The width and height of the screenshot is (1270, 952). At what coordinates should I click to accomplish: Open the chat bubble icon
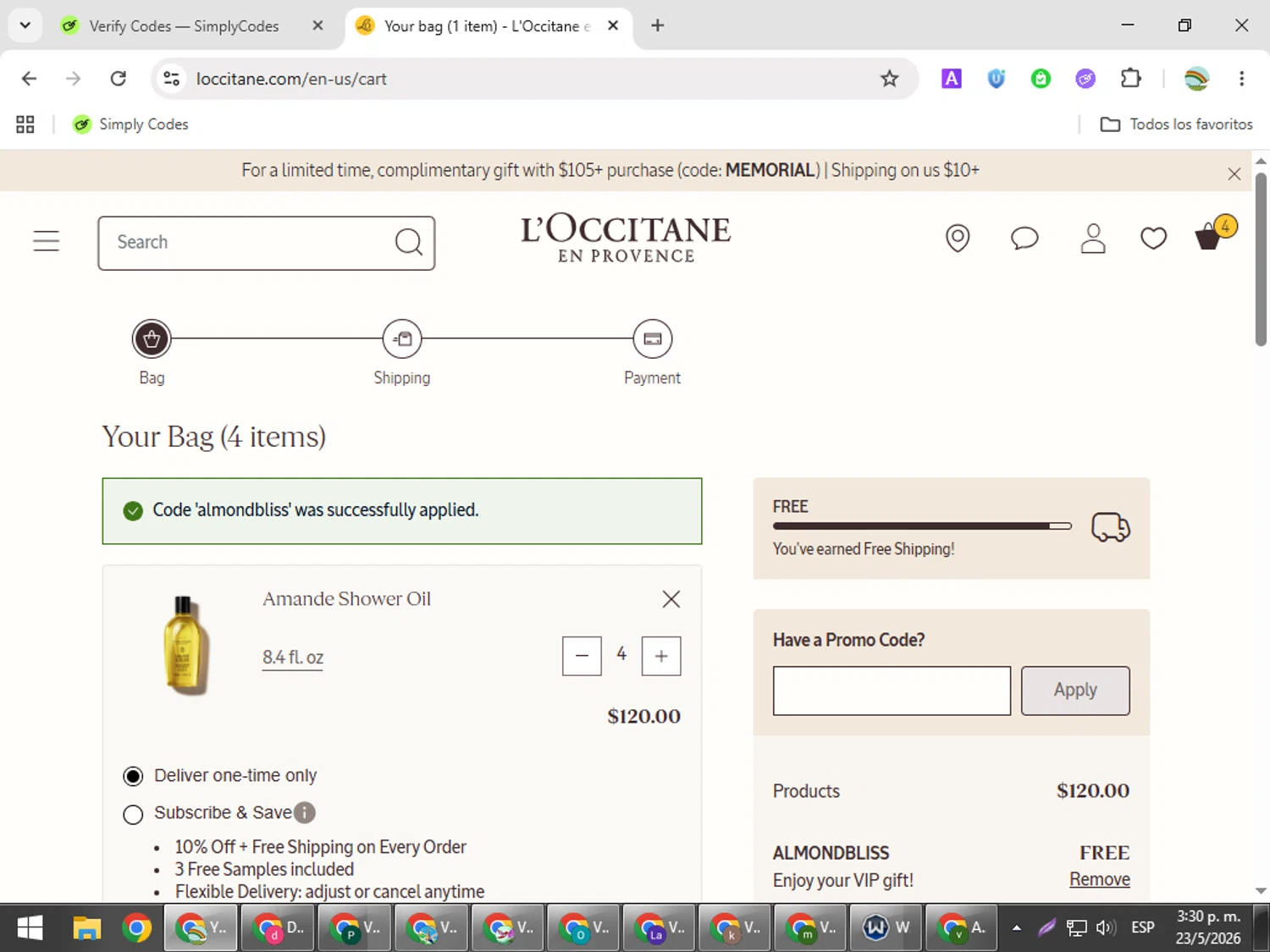[1024, 239]
